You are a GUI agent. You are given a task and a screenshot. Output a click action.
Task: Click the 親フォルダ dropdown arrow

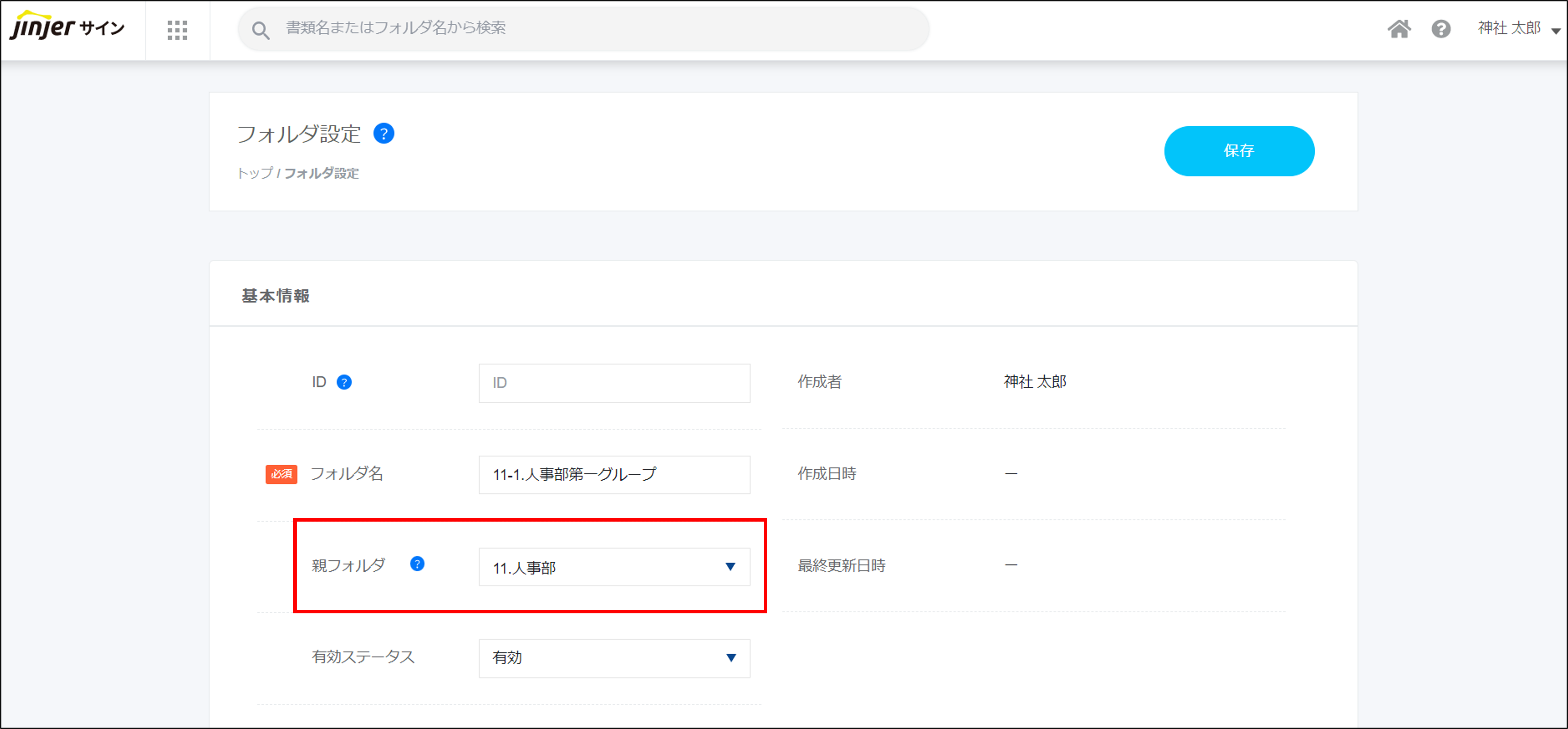(730, 567)
